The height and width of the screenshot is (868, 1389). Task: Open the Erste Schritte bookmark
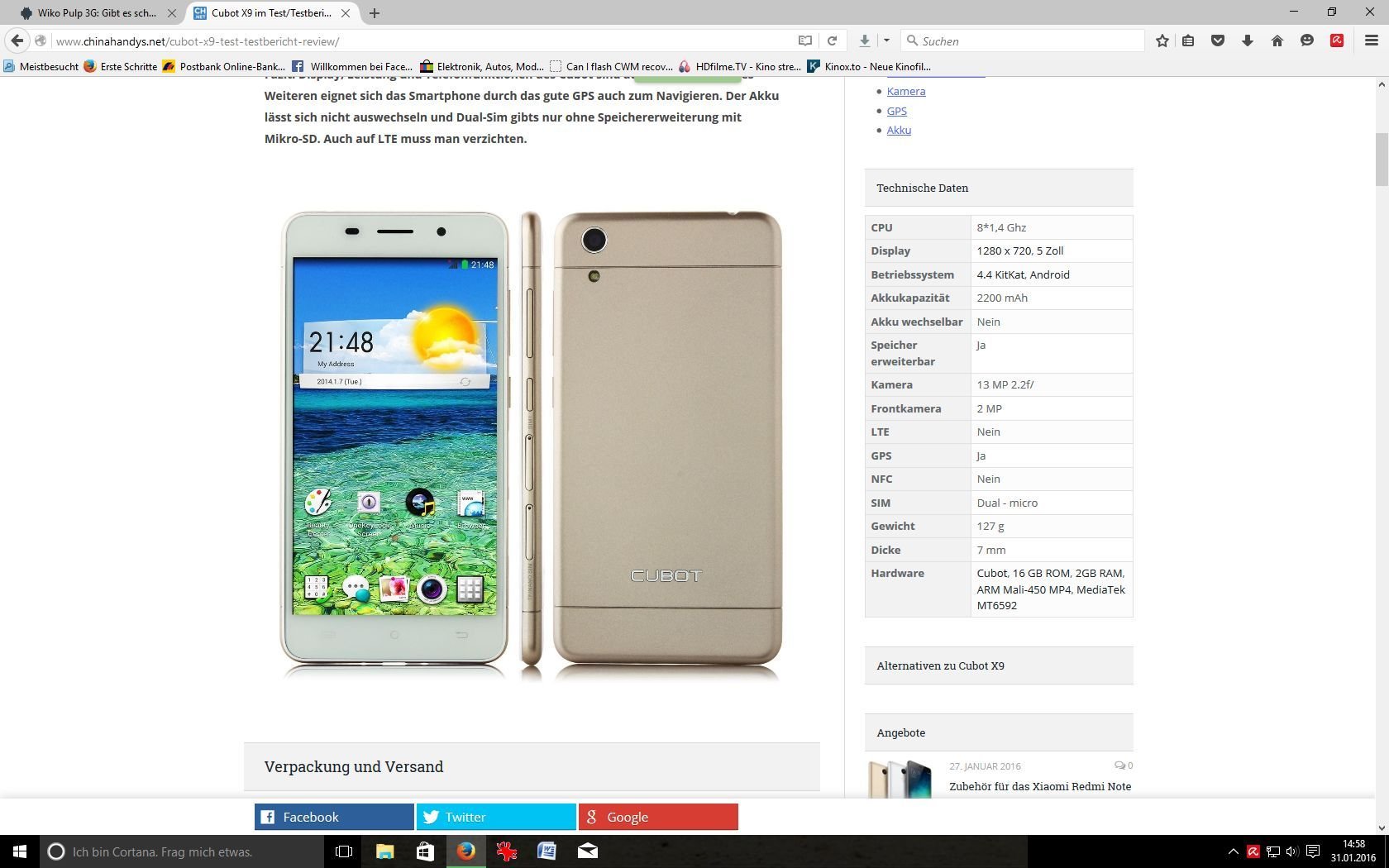click(x=121, y=66)
